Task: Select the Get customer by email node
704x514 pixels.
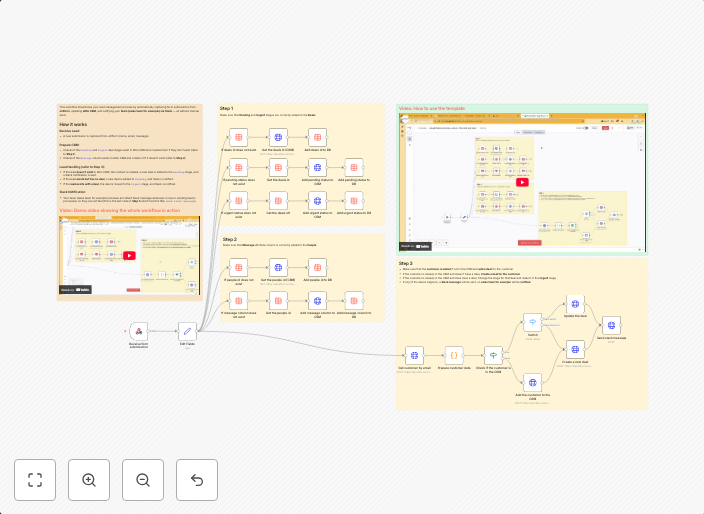Action: (413, 355)
